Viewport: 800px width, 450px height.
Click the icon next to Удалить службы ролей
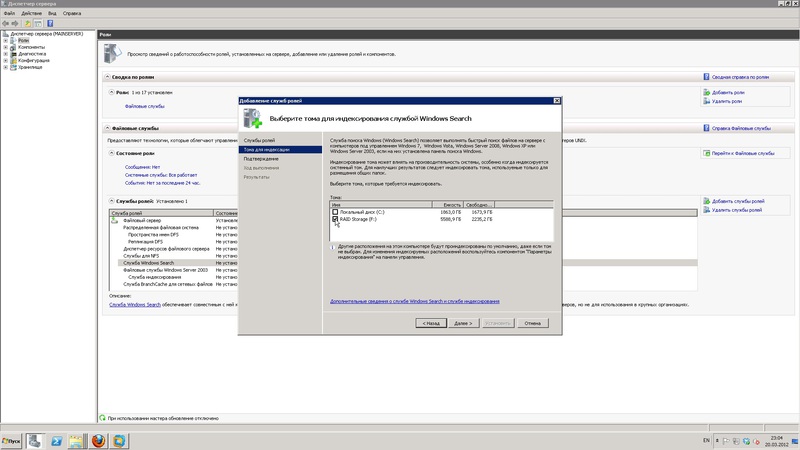click(707, 210)
